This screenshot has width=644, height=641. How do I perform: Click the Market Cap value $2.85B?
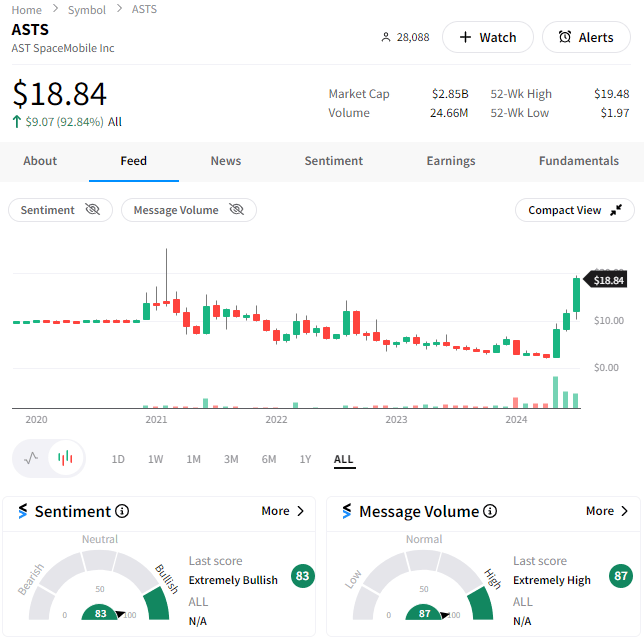pyautogui.click(x=450, y=94)
